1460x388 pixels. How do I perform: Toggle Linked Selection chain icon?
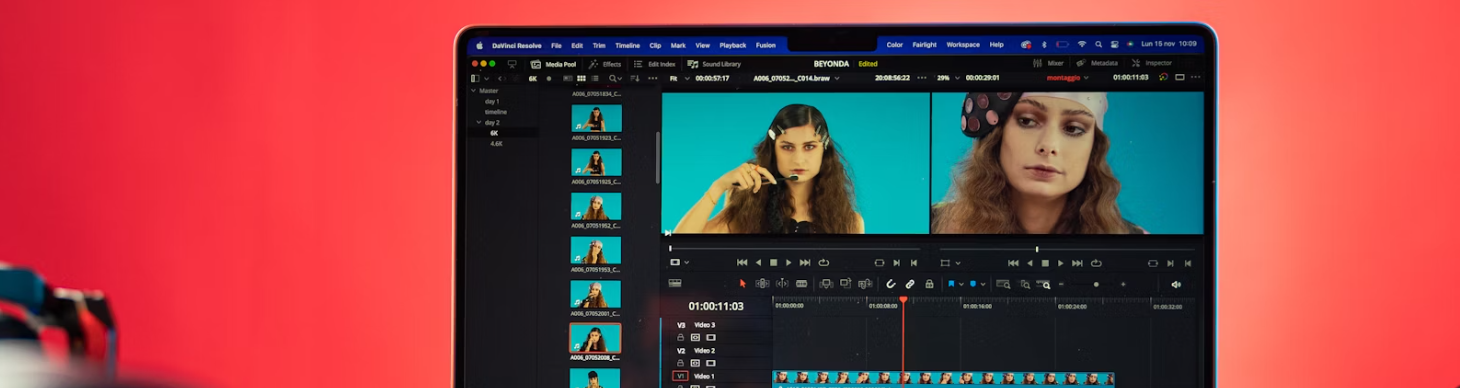[910, 284]
